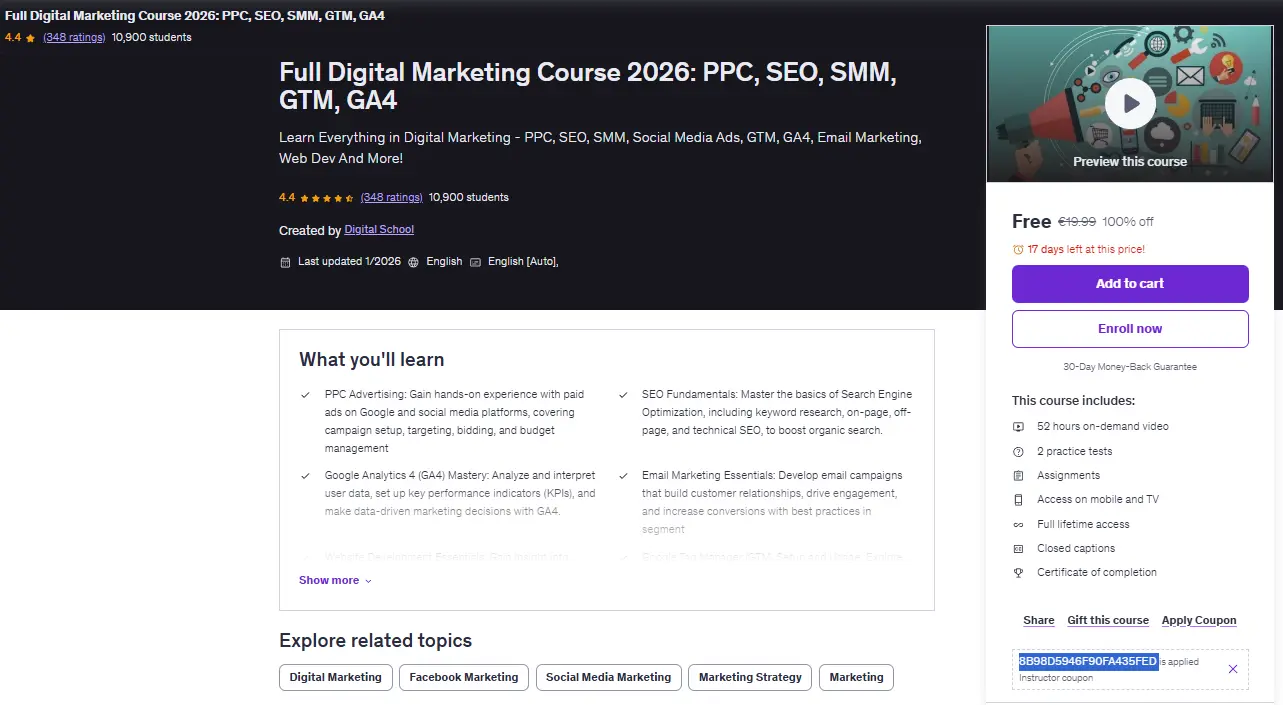
Task: Click the course preview thumbnail image
Action: (x=1130, y=104)
